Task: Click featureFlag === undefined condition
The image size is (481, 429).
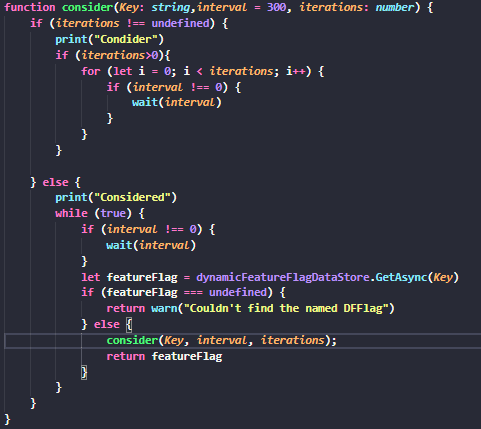Action: point(187,292)
